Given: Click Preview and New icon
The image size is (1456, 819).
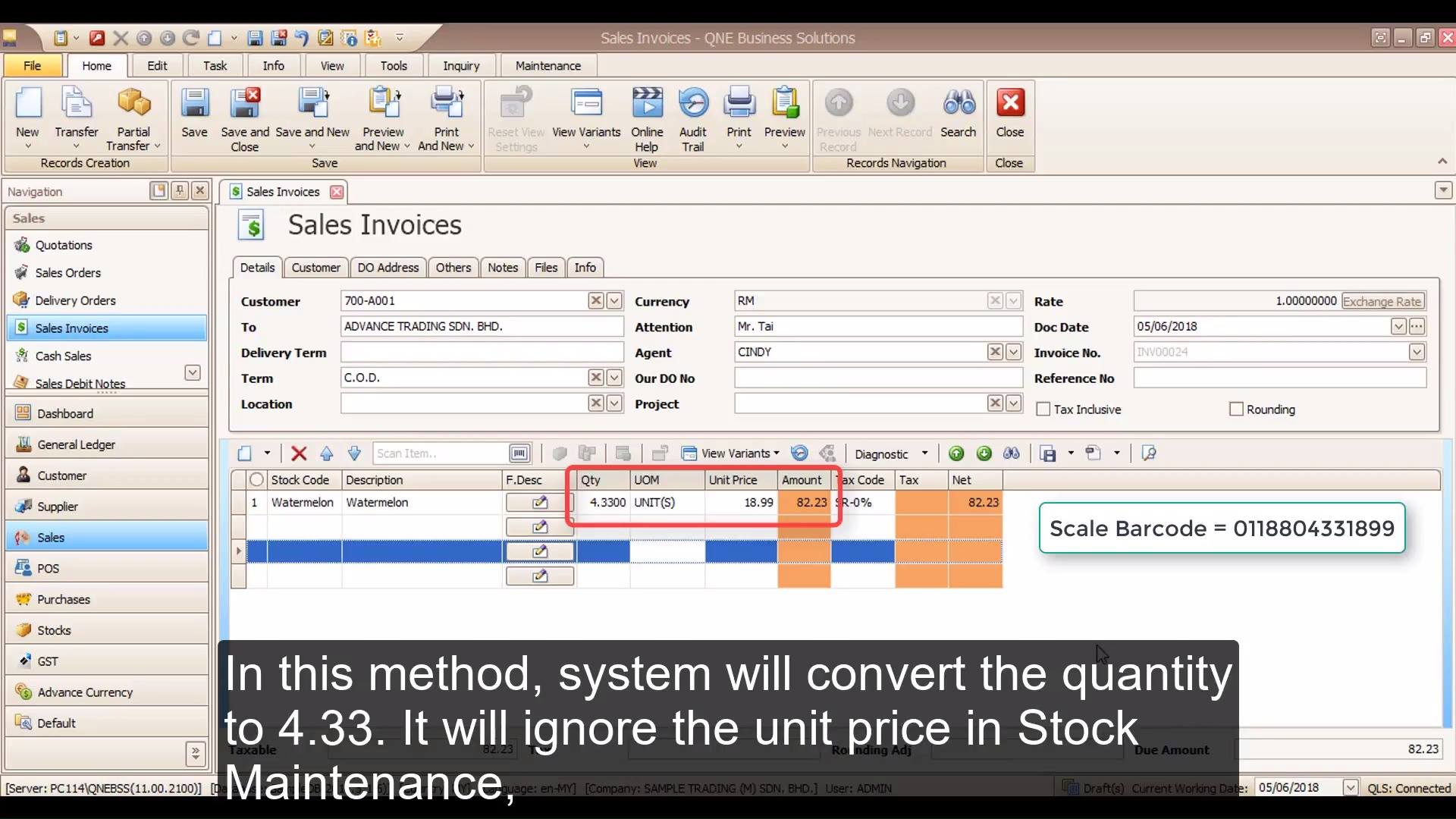Looking at the screenshot, I should [x=383, y=103].
